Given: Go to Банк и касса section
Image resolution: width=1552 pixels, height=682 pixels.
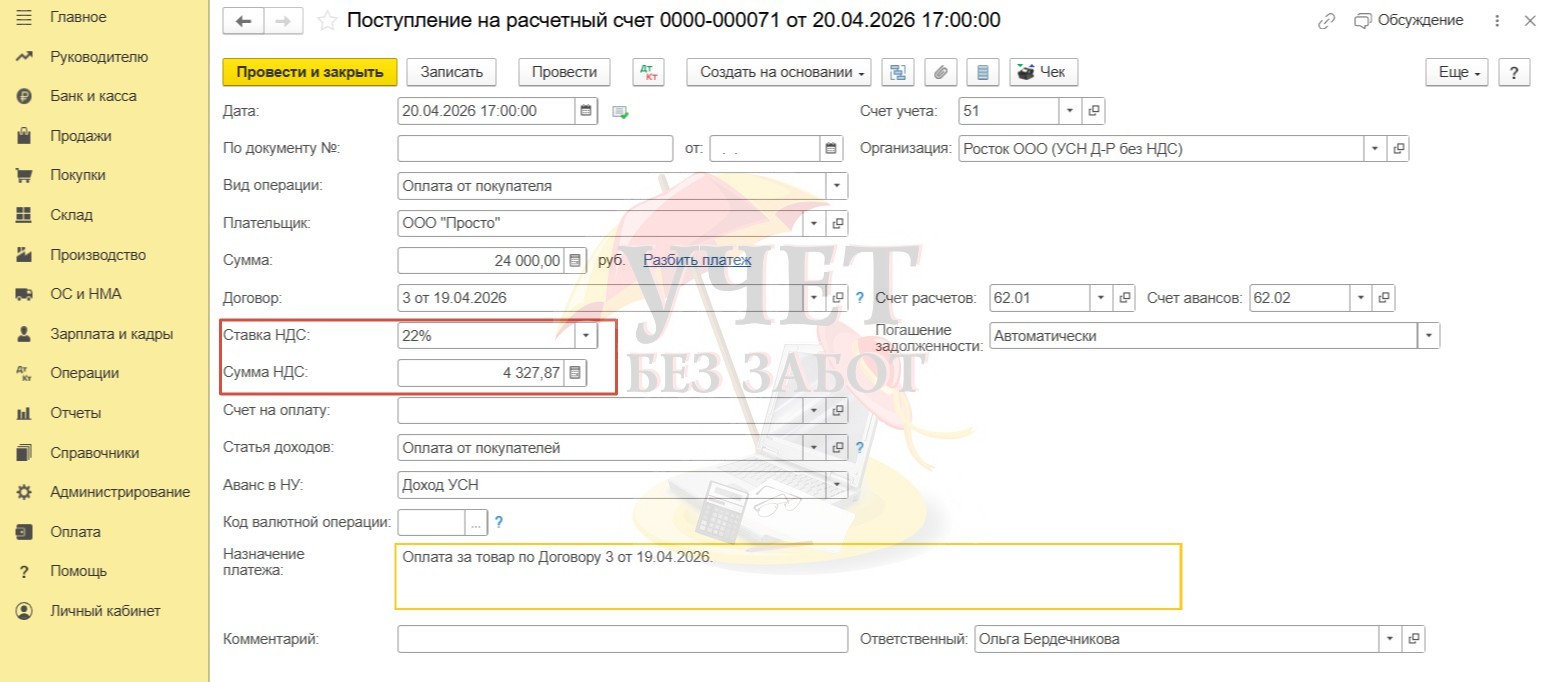Looking at the screenshot, I should 93,96.
